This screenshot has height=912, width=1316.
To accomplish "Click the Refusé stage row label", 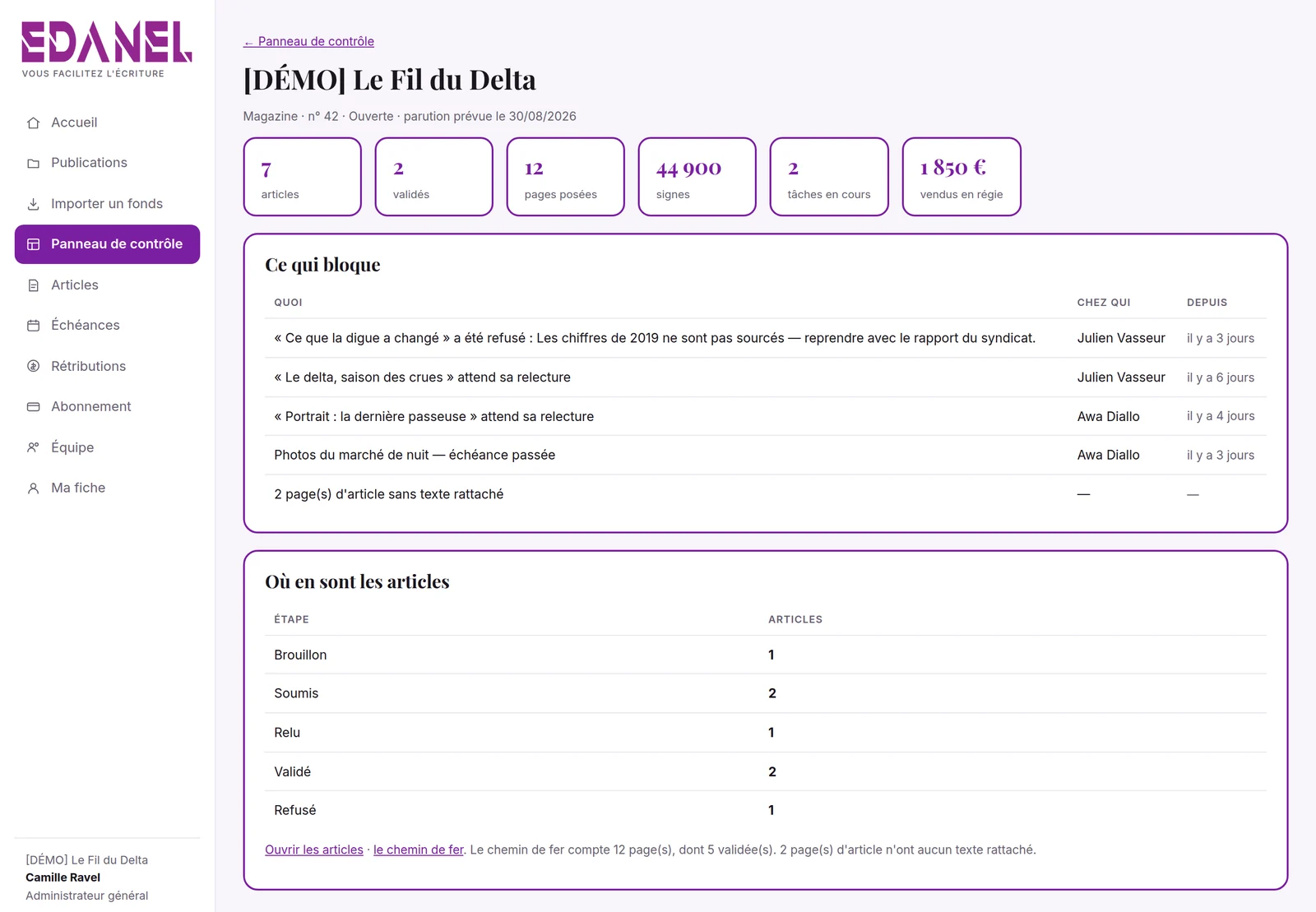I will tap(295, 811).
